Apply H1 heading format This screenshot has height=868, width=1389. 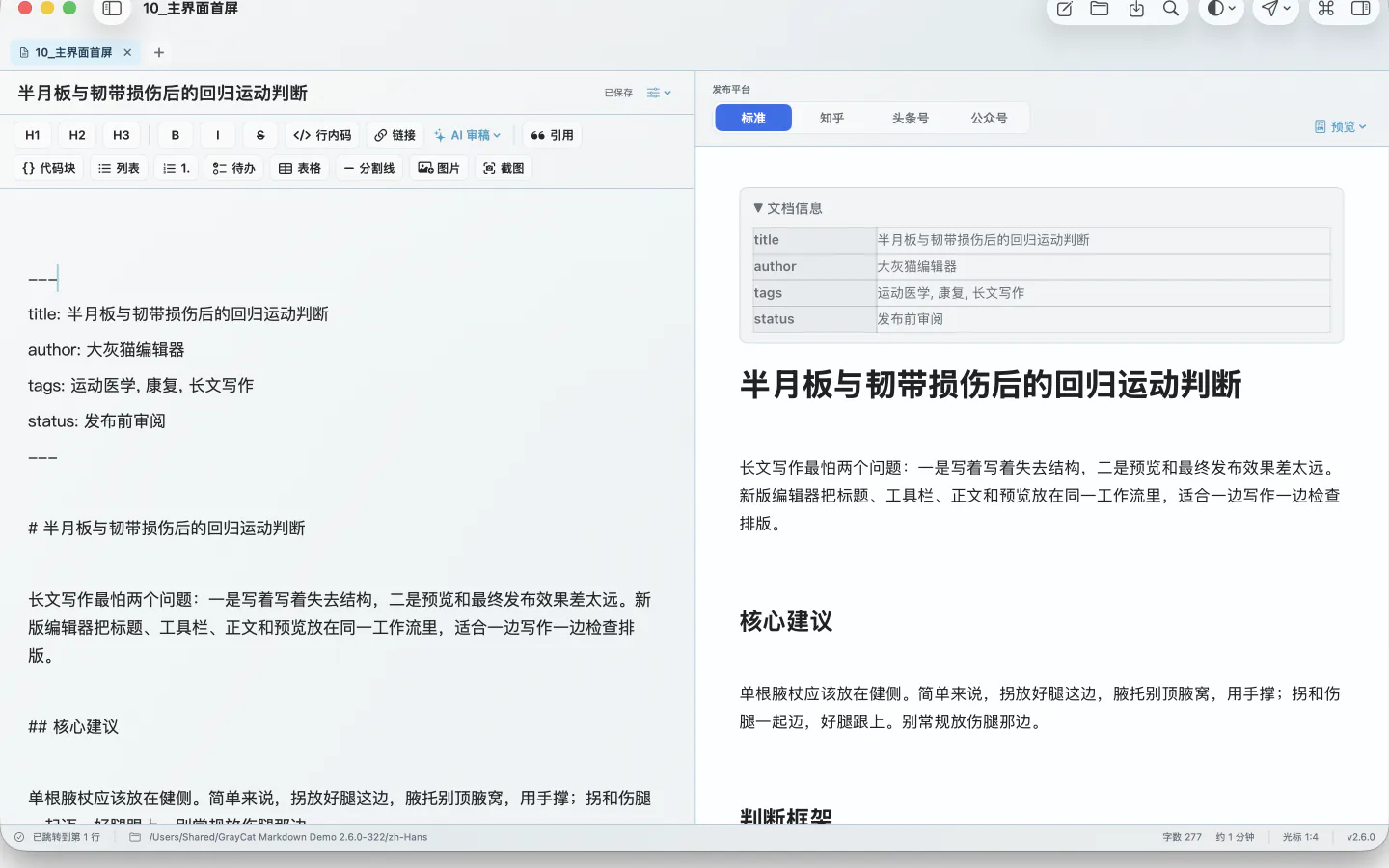point(33,135)
